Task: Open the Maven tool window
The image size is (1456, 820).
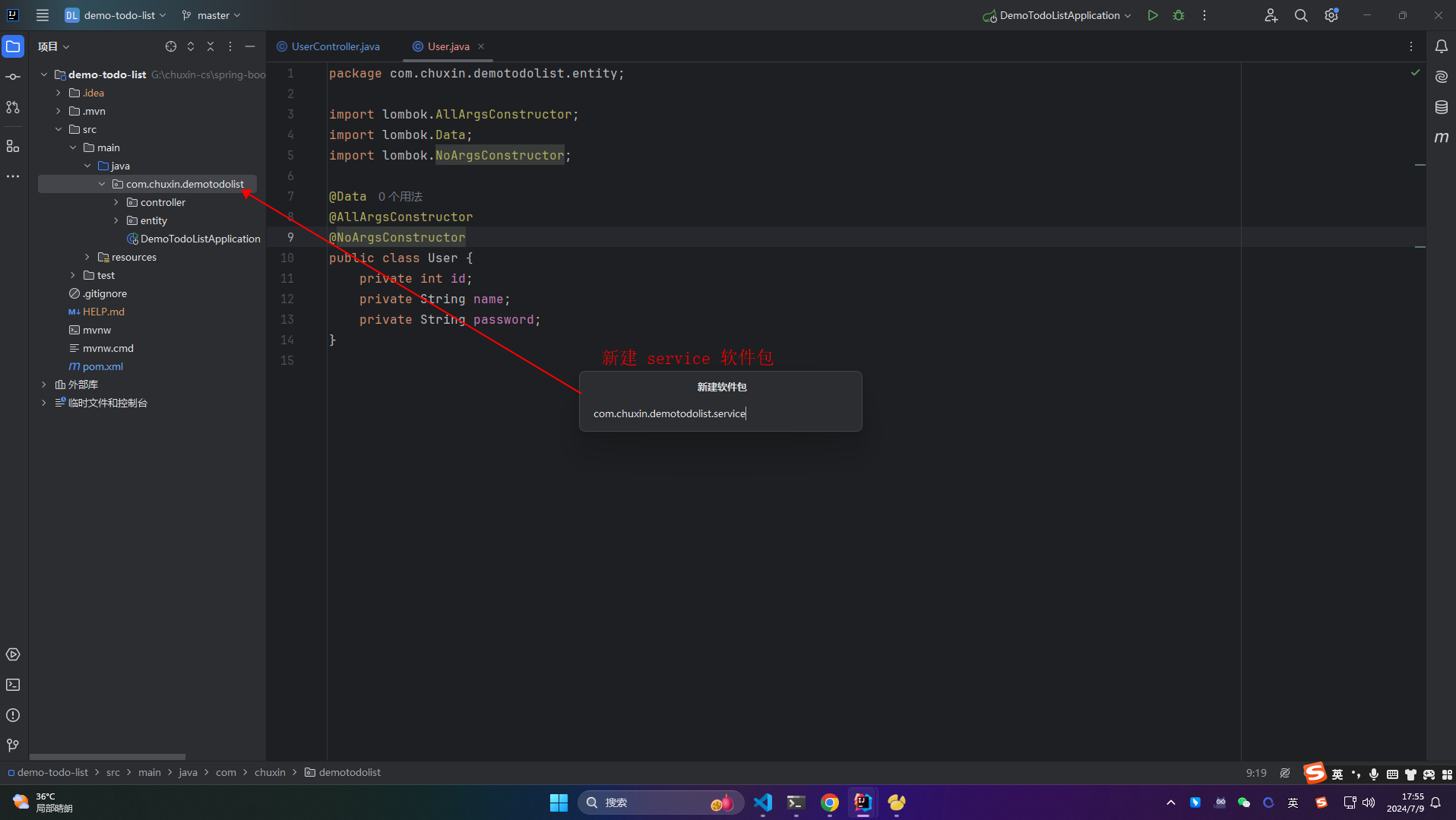Action: pyautogui.click(x=1441, y=138)
